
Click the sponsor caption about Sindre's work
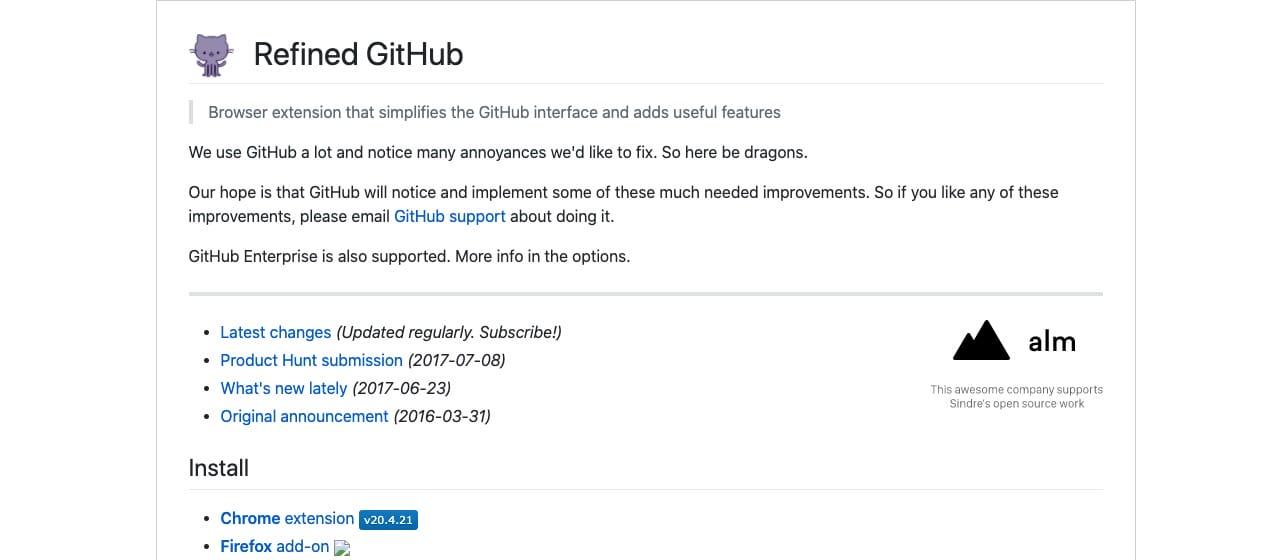(1016, 396)
